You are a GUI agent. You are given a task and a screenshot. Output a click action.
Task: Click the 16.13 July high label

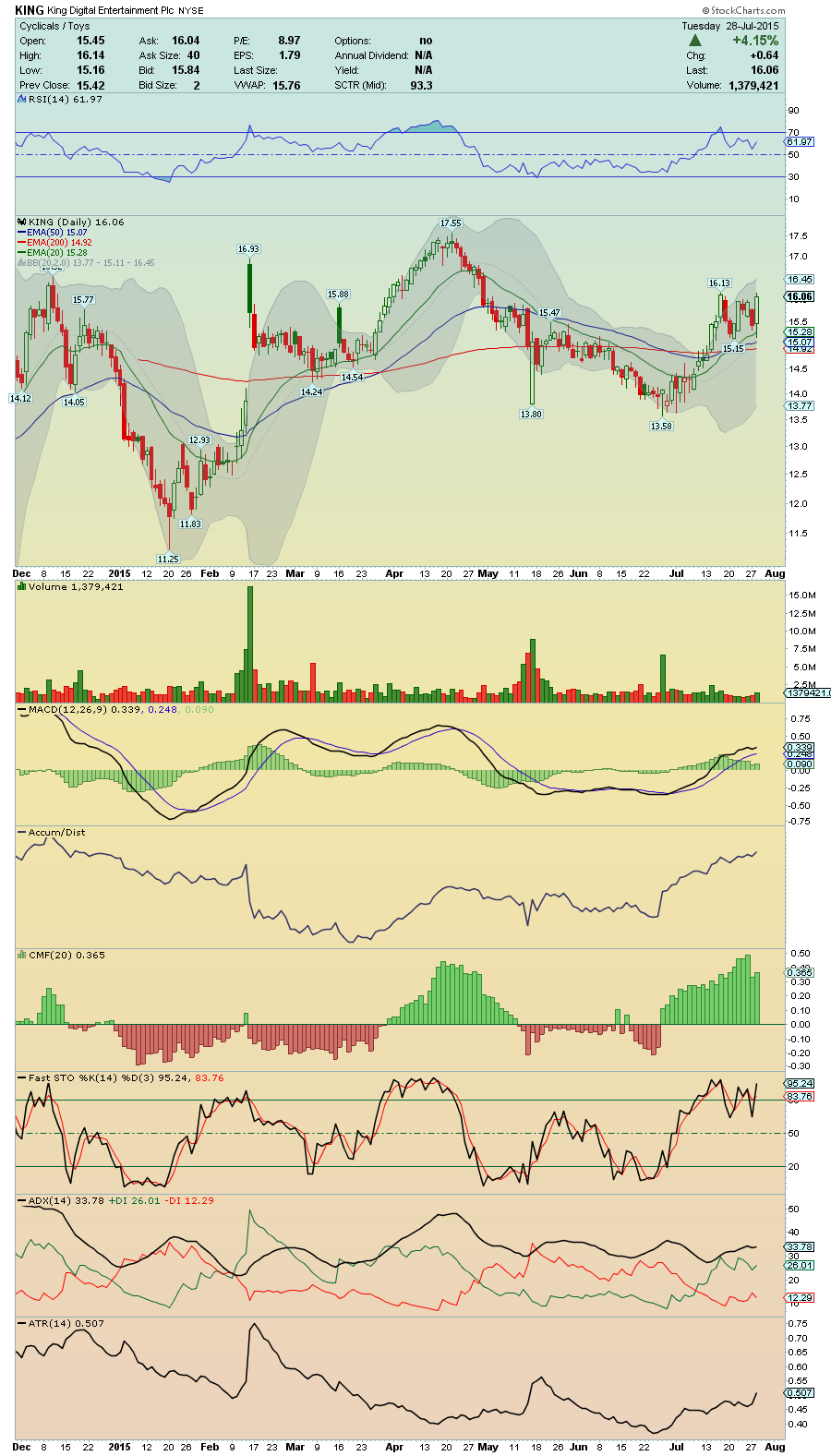[719, 283]
